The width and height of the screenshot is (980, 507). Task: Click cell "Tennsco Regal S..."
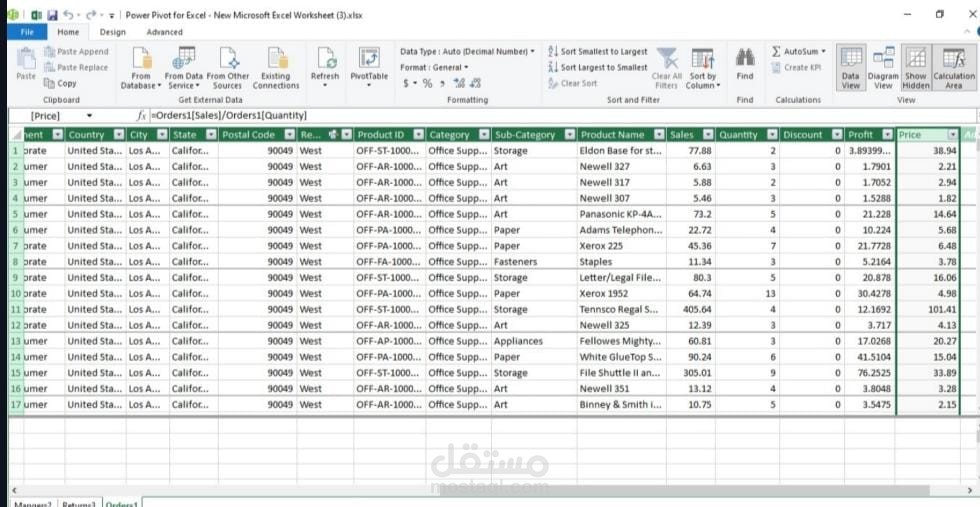pyautogui.click(x=621, y=309)
